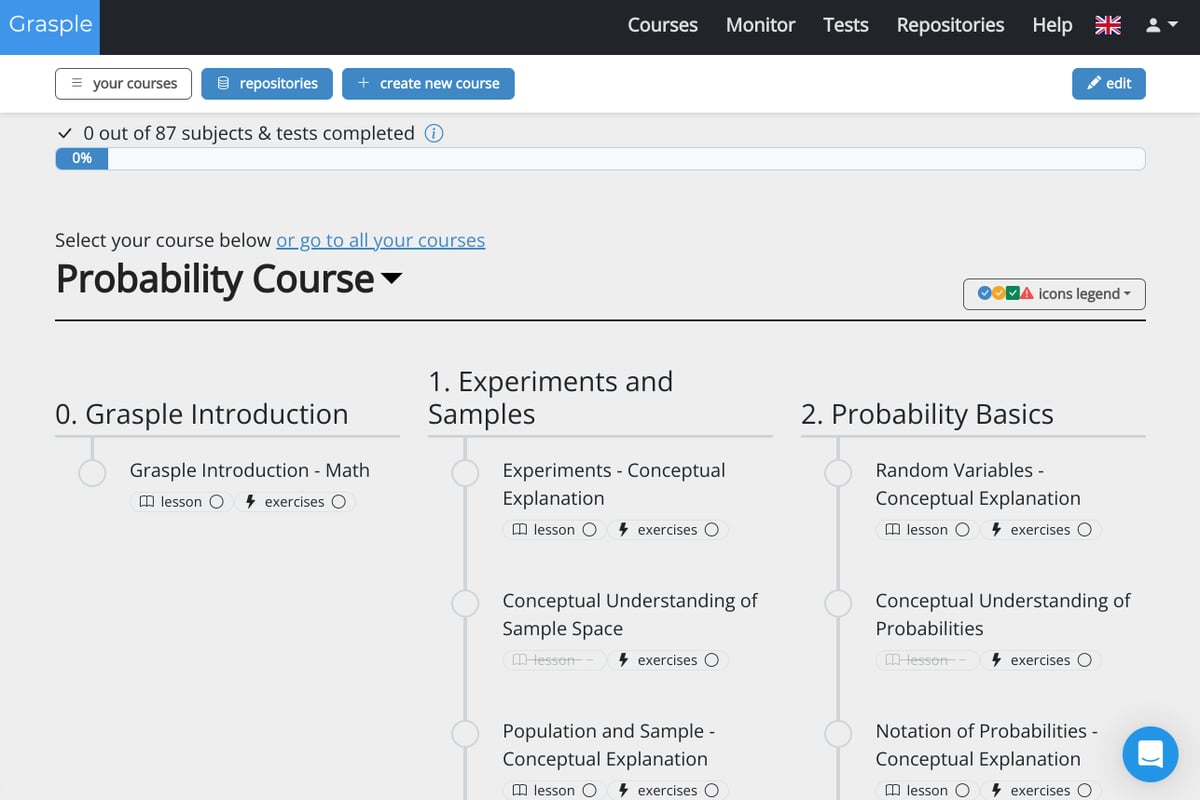This screenshot has width=1200, height=800.
Task: Open the Help menu
Action: click(x=1052, y=26)
